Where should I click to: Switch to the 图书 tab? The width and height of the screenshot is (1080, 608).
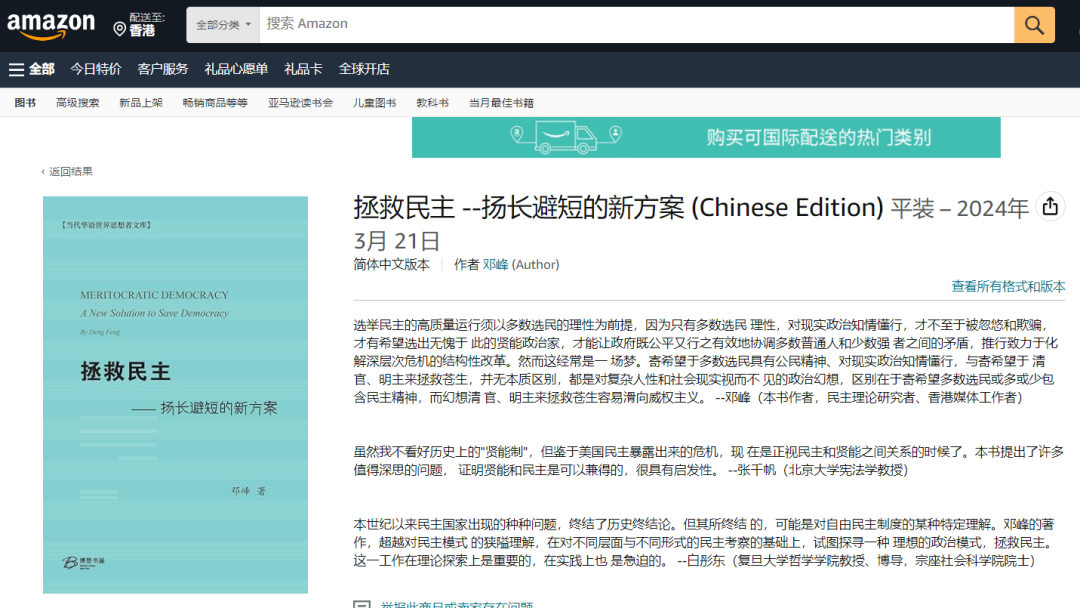pos(23,101)
